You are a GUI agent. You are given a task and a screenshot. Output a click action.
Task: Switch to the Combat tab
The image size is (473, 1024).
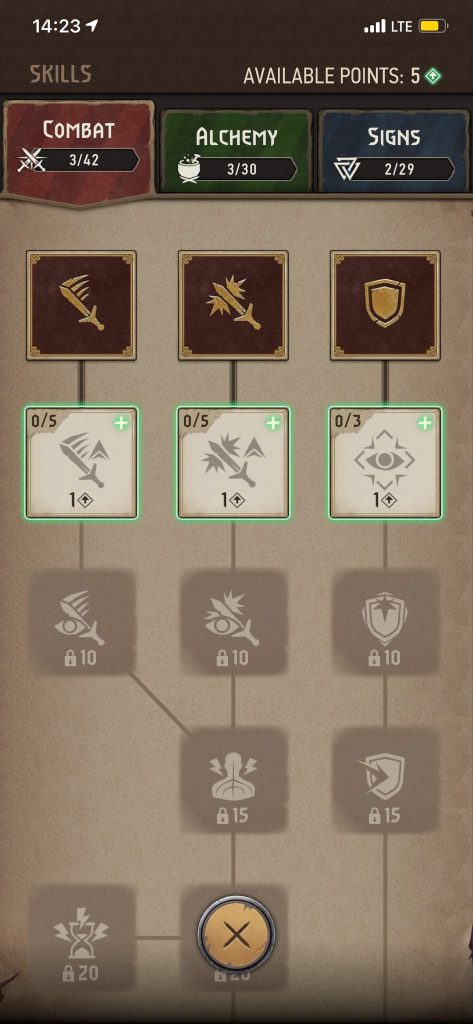[78, 150]
